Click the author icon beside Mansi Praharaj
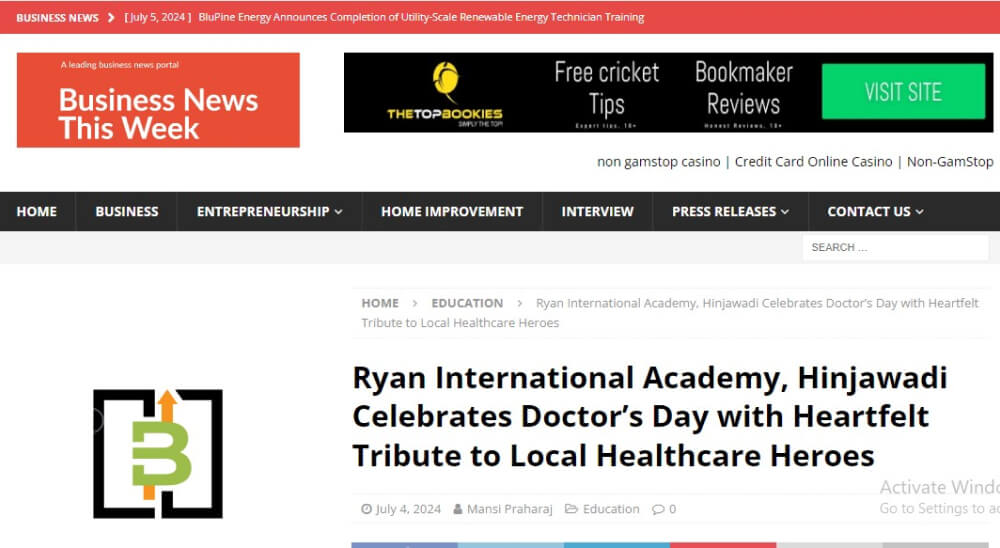The width and height of the screenshot is (1000, 548). (458, 509)
